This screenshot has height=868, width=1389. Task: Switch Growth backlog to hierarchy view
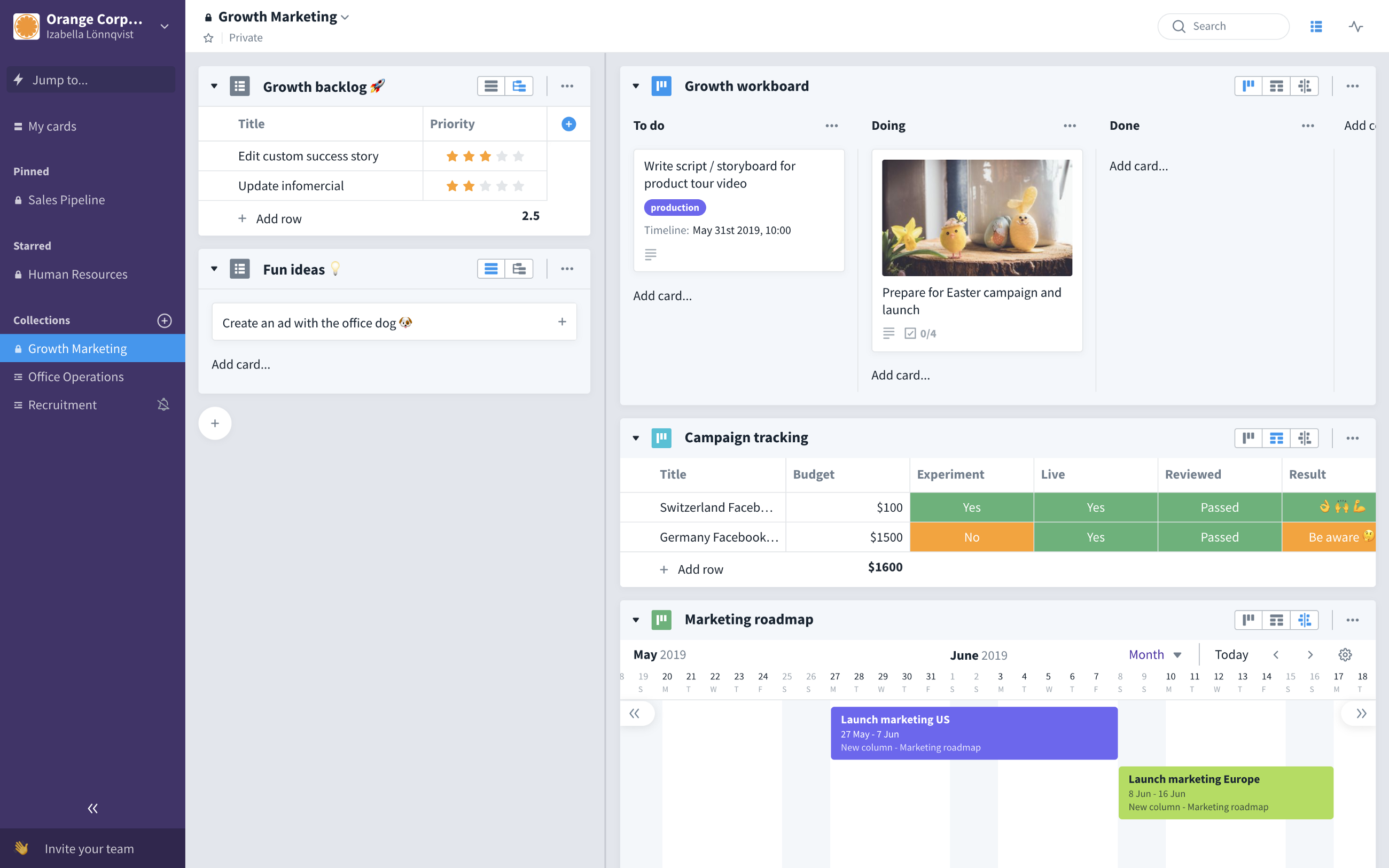[x=518, y=85]
